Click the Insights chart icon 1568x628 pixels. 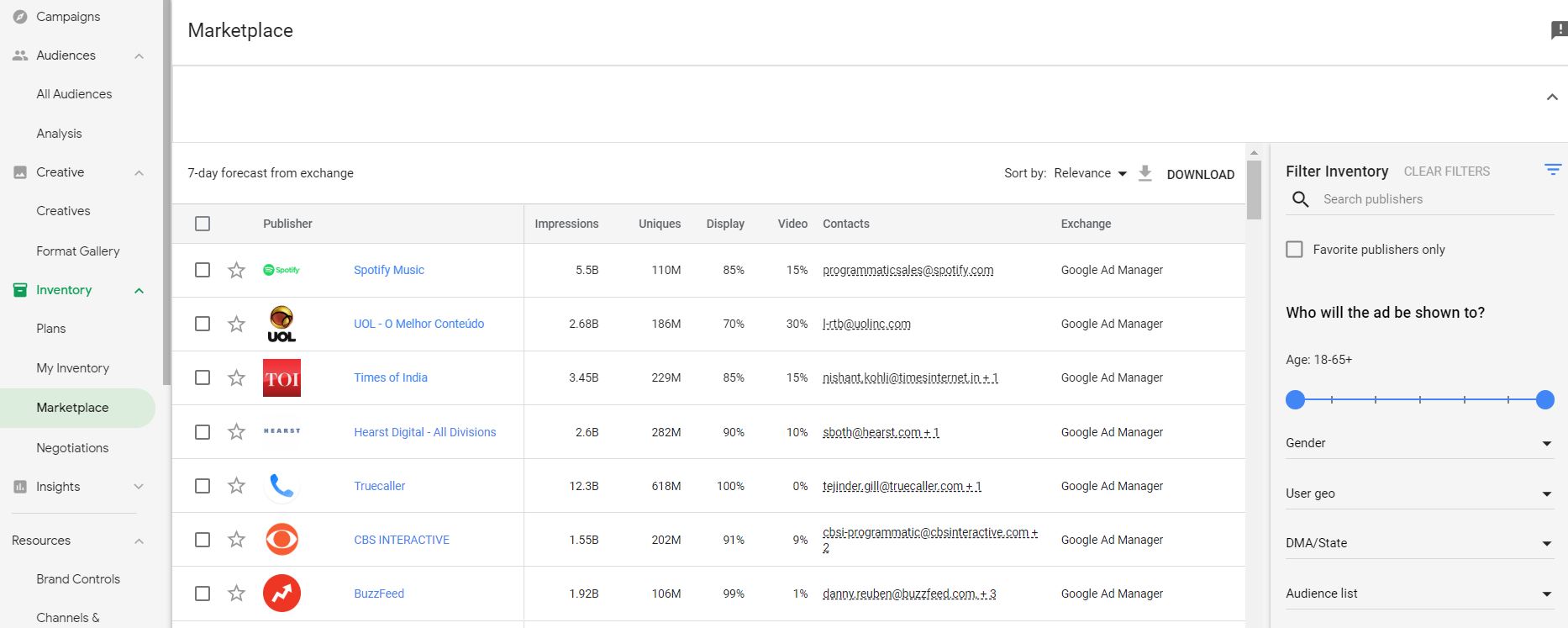[x=20, y=487]
